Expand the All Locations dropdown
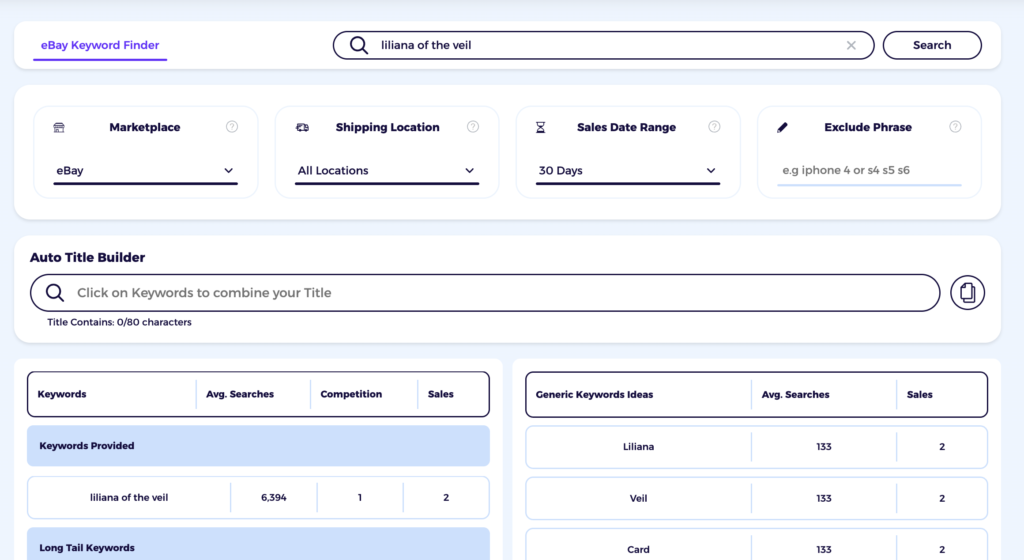 [387, 170]
